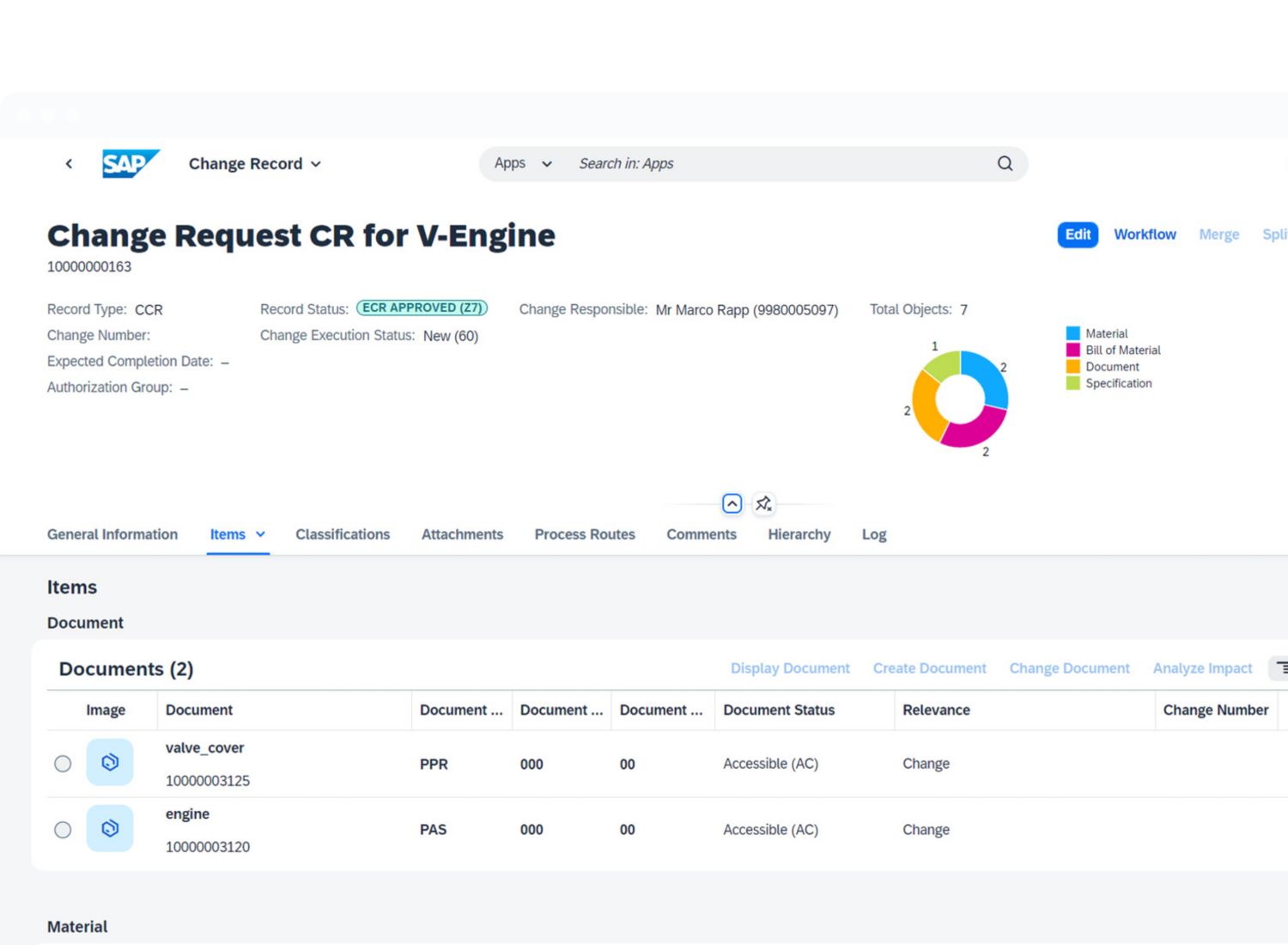
Task: Click the search magnifier icon
Action: pos(1005,163)
